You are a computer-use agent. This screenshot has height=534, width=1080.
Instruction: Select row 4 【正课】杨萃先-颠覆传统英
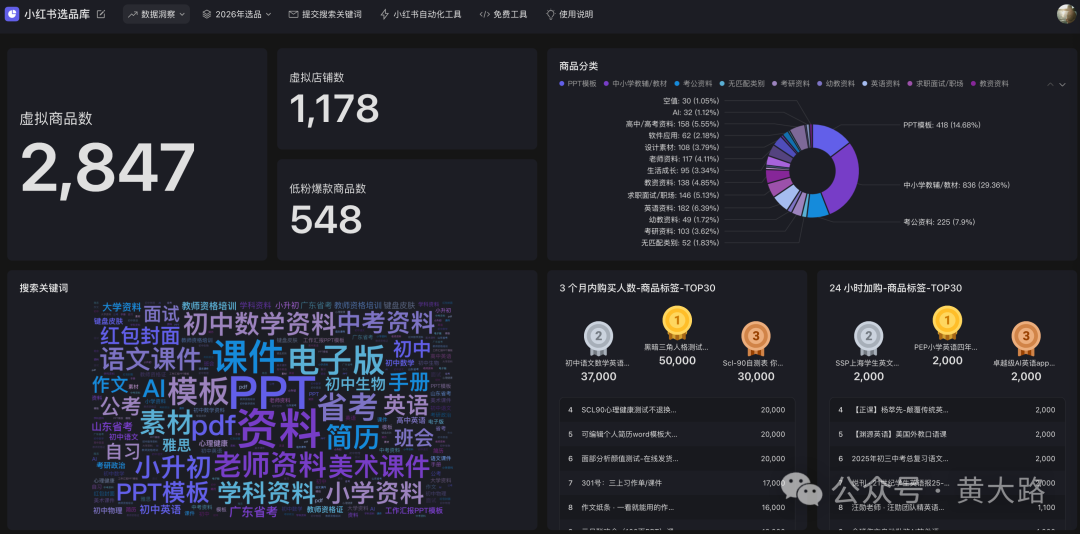click(x=948, y=410)
